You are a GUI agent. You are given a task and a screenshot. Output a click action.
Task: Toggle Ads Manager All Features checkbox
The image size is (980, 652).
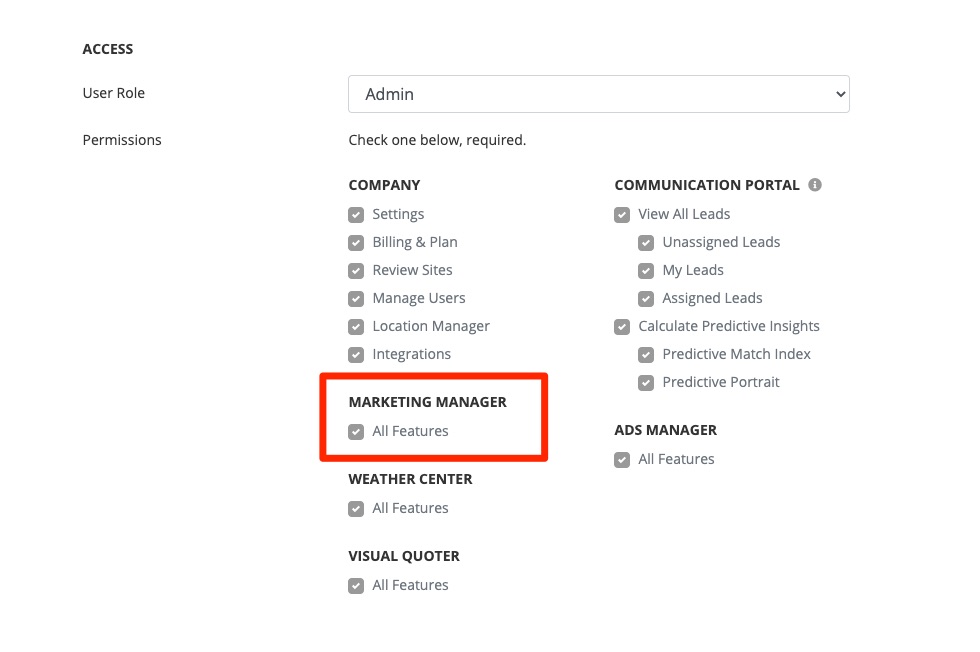coord(622,459)
